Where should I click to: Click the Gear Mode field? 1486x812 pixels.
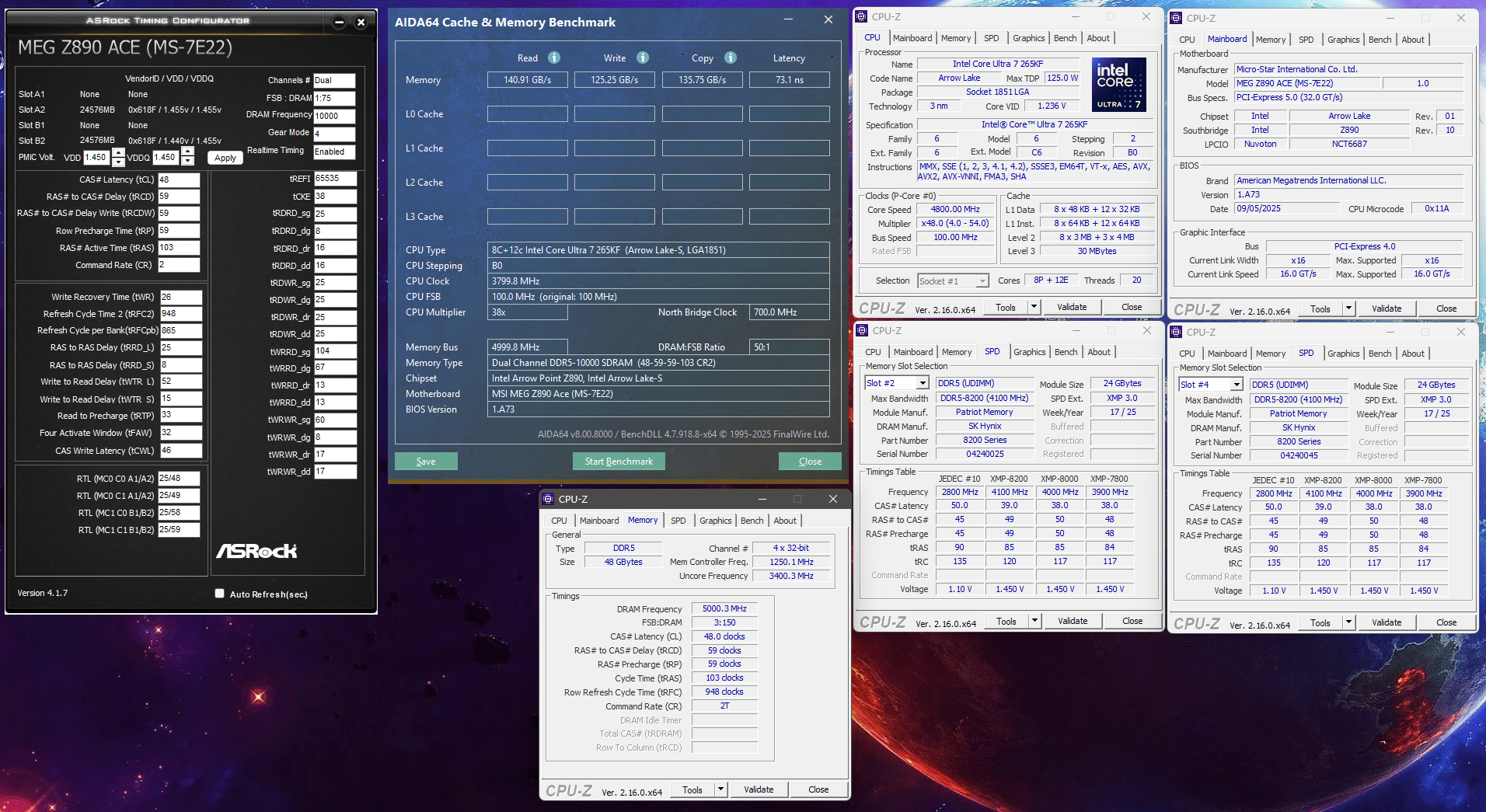click(334, 134)
